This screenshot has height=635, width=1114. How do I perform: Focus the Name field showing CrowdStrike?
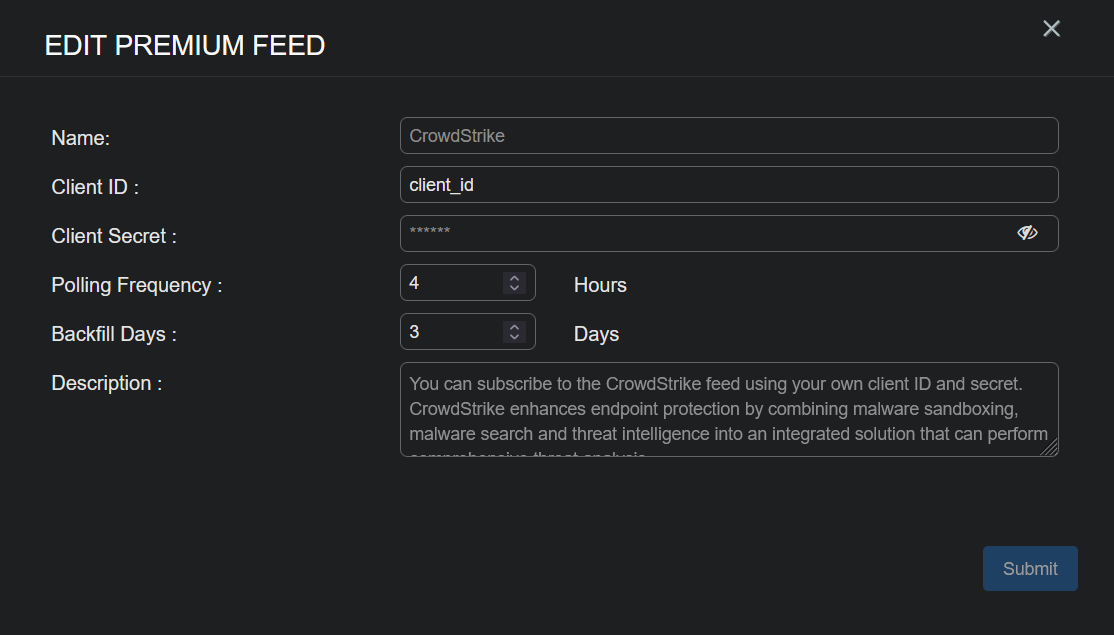[x=728, y=136]
